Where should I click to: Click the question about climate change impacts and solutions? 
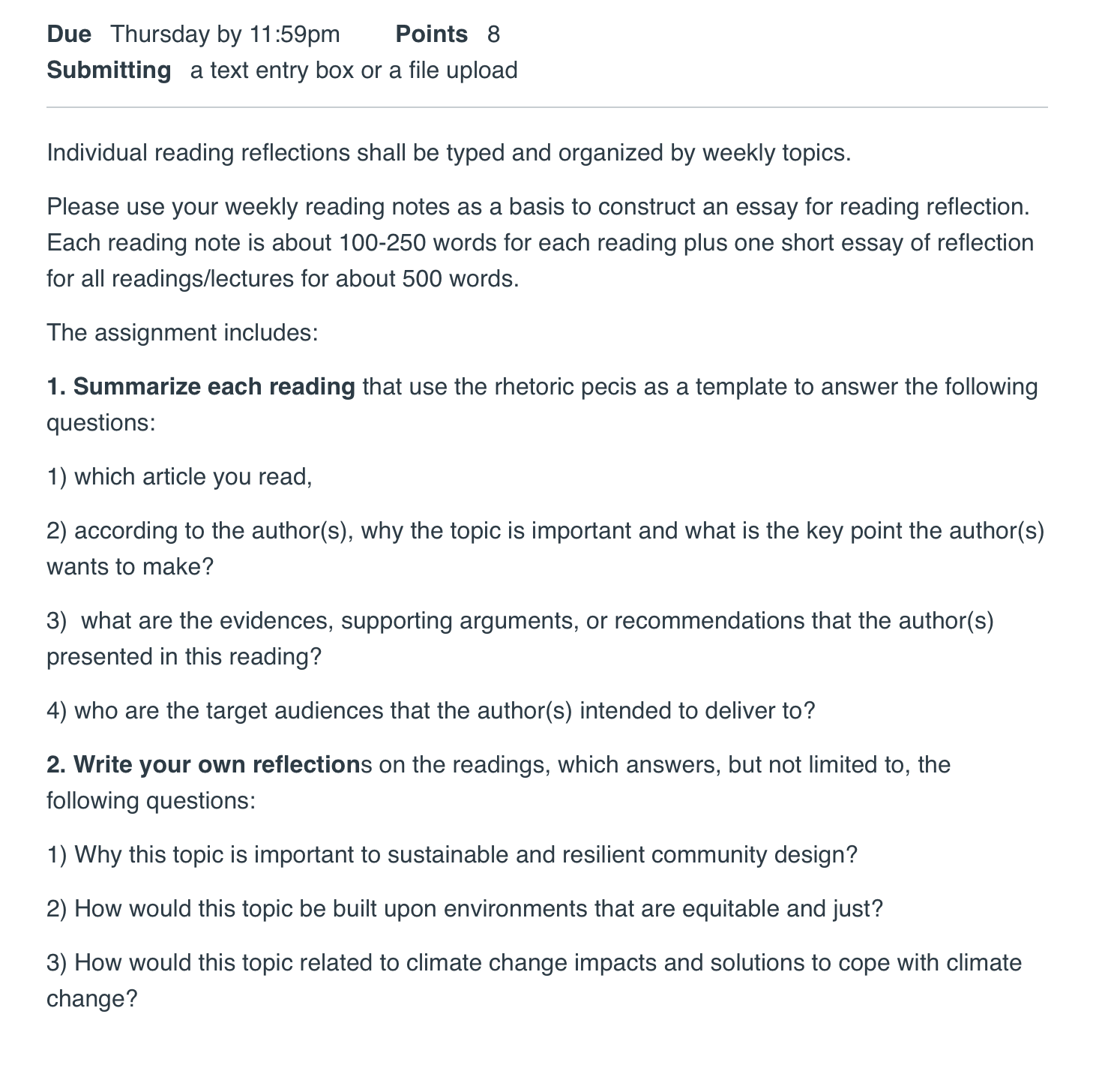pos(535,981)
